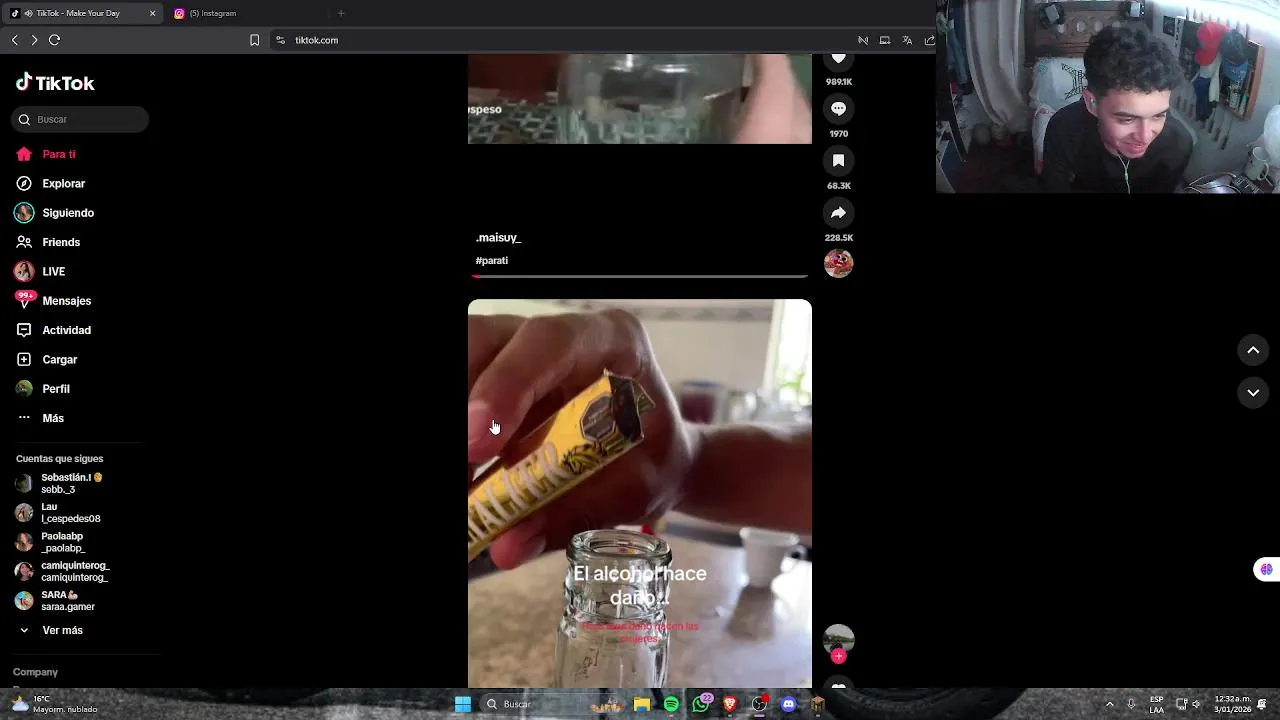Click the share page icon in toolbar
1280x720 pixels.
[930, 40]
